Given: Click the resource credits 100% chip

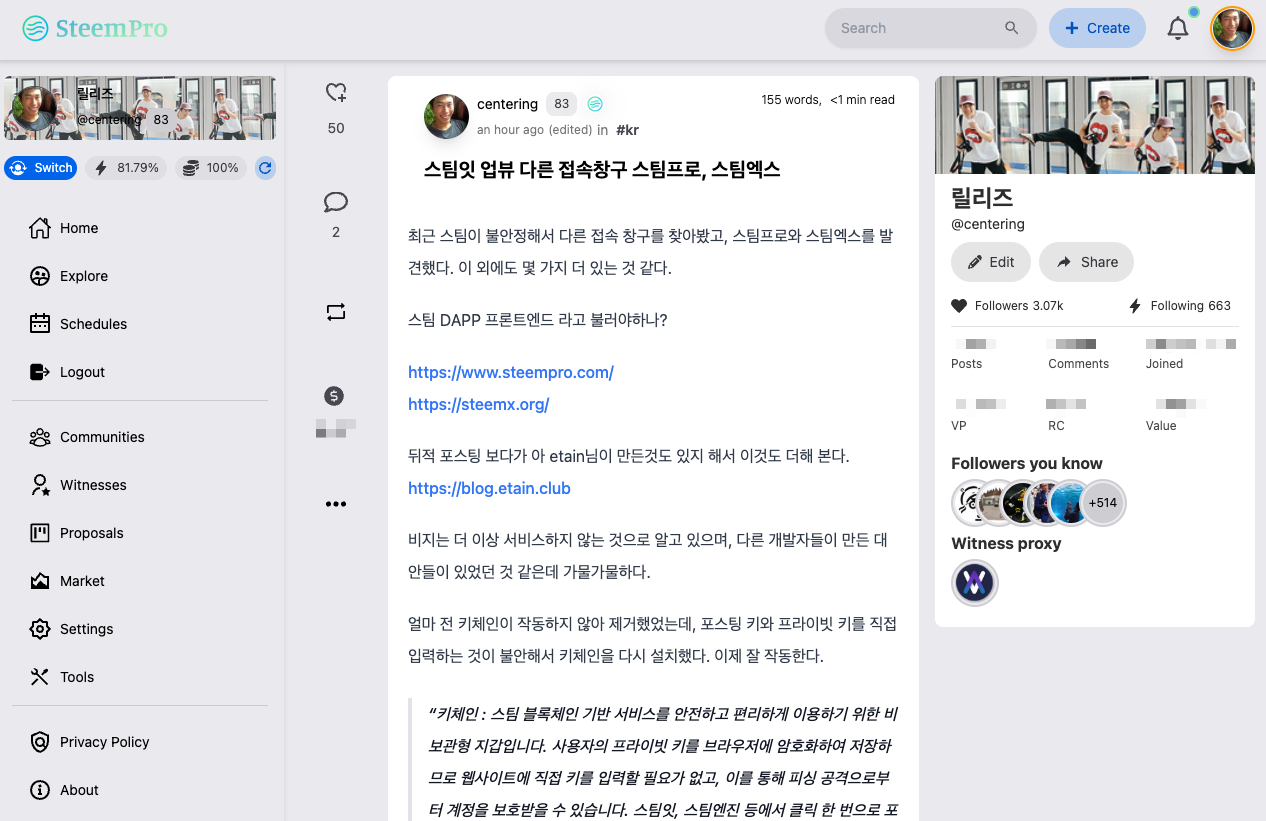Looking at the screenshot, I should point(212,168).
